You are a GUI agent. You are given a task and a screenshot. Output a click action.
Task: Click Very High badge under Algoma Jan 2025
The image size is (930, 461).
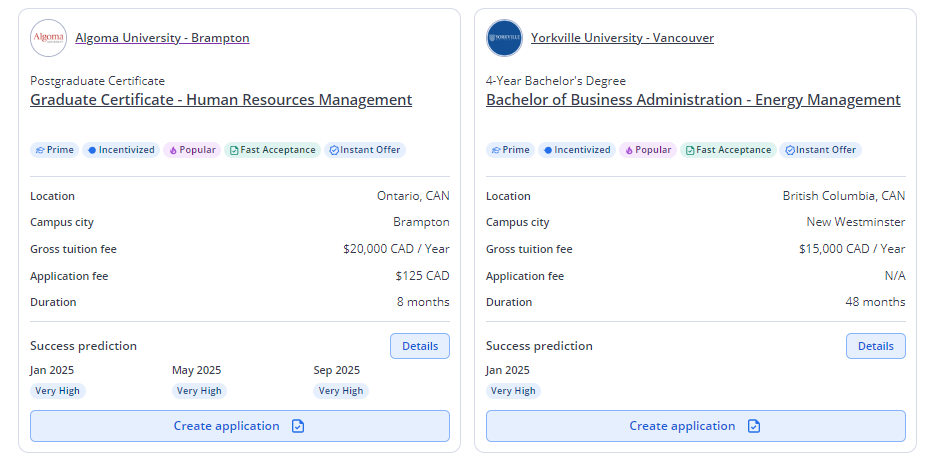(x=58, y=391)
